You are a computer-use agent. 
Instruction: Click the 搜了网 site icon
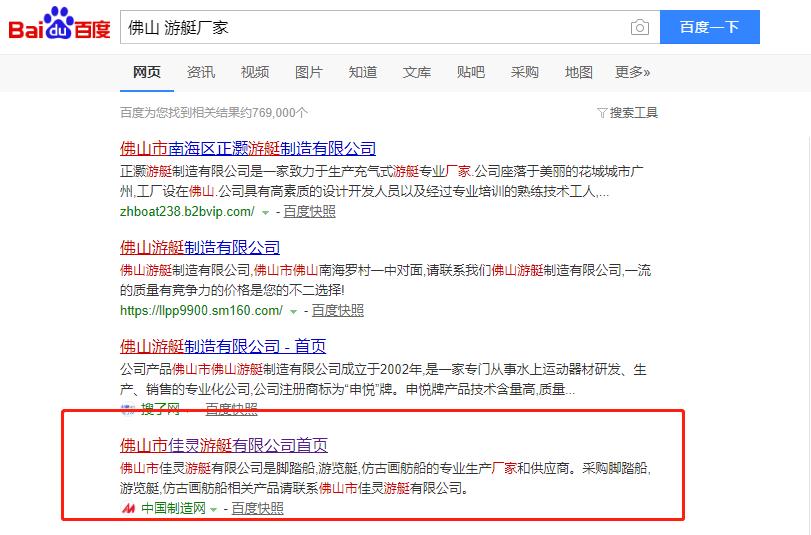click(x=128, y=410)
